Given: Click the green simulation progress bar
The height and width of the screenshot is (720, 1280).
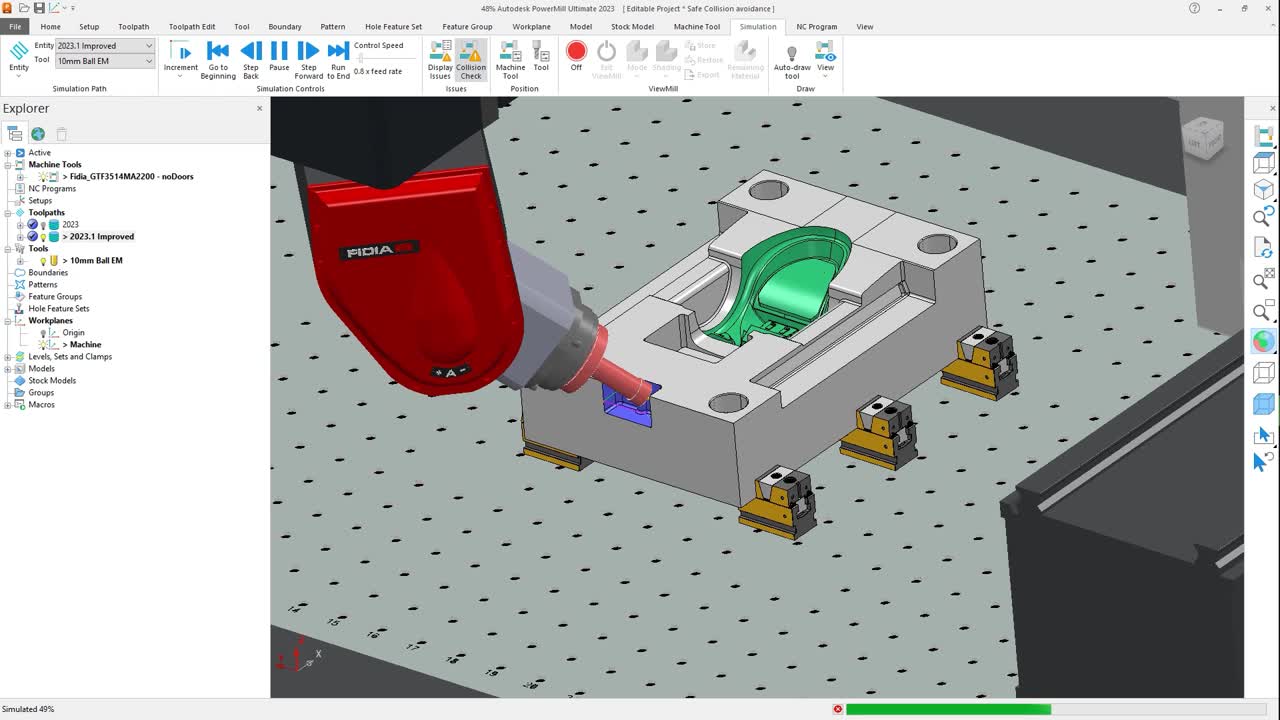Looking at the screenshot, I should coord(948,709).
